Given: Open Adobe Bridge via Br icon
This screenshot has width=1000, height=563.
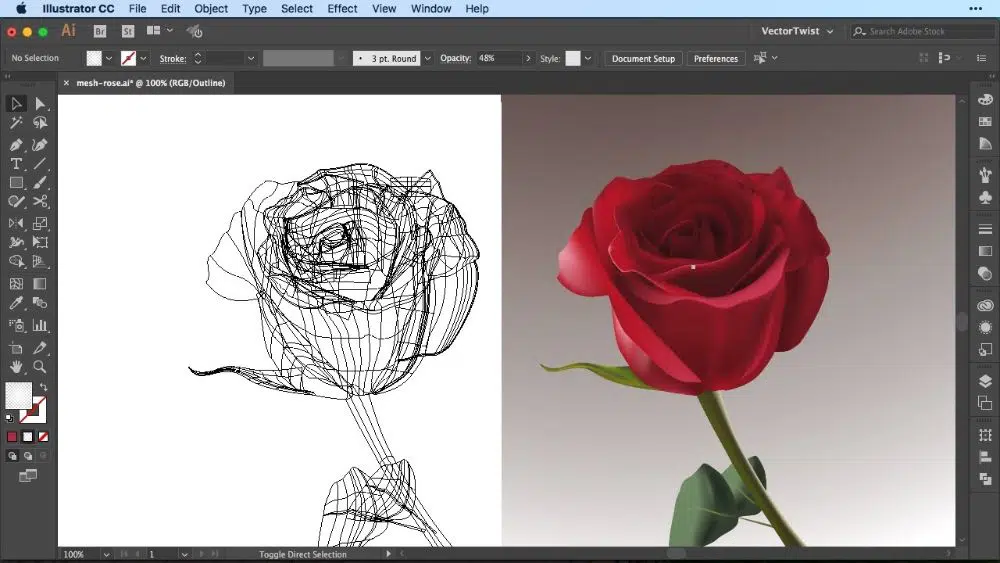Looking at the screenshot, I should pos(100,32).
